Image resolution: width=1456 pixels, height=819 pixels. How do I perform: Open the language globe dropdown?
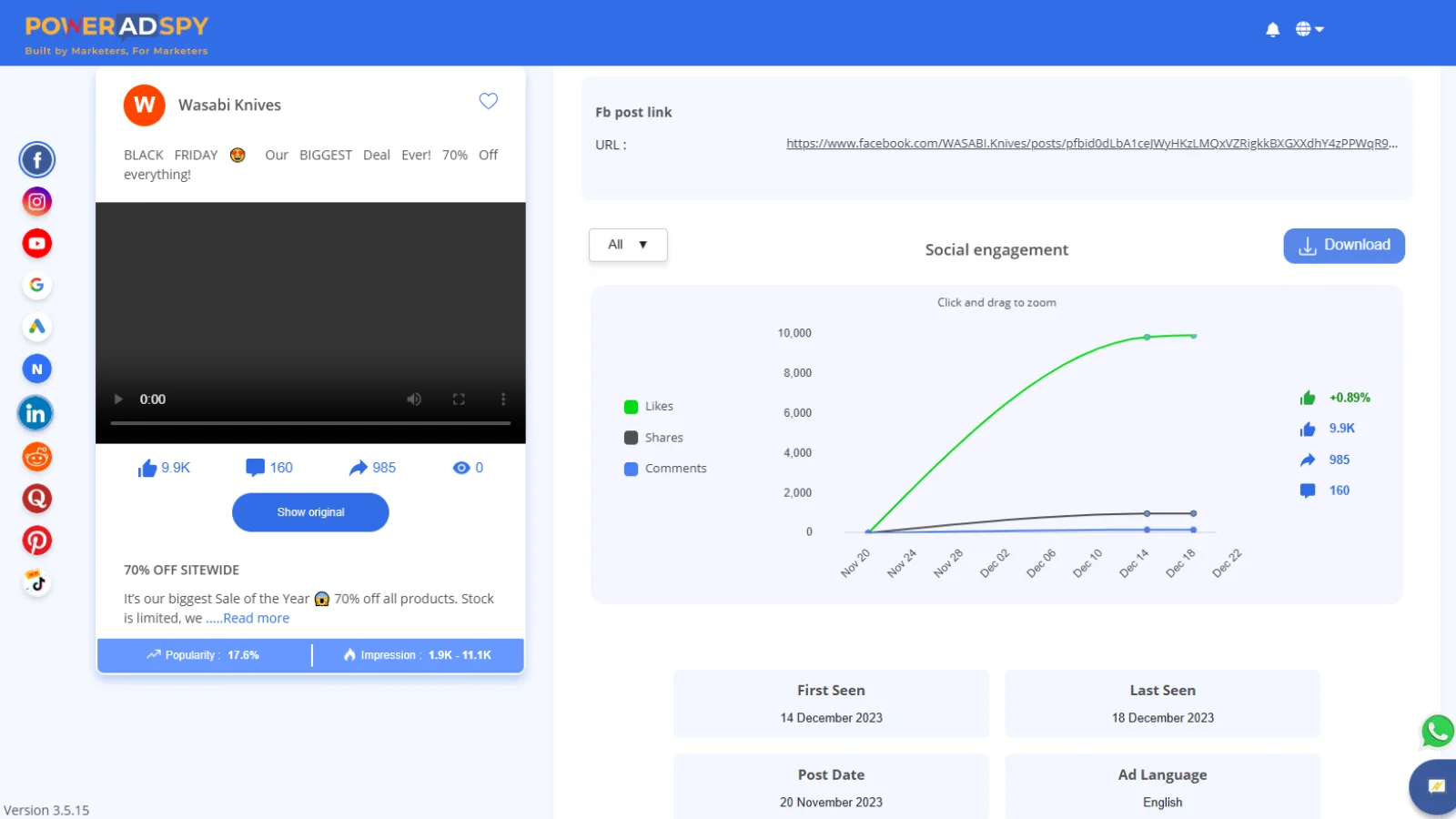[x=1309, y=29]
